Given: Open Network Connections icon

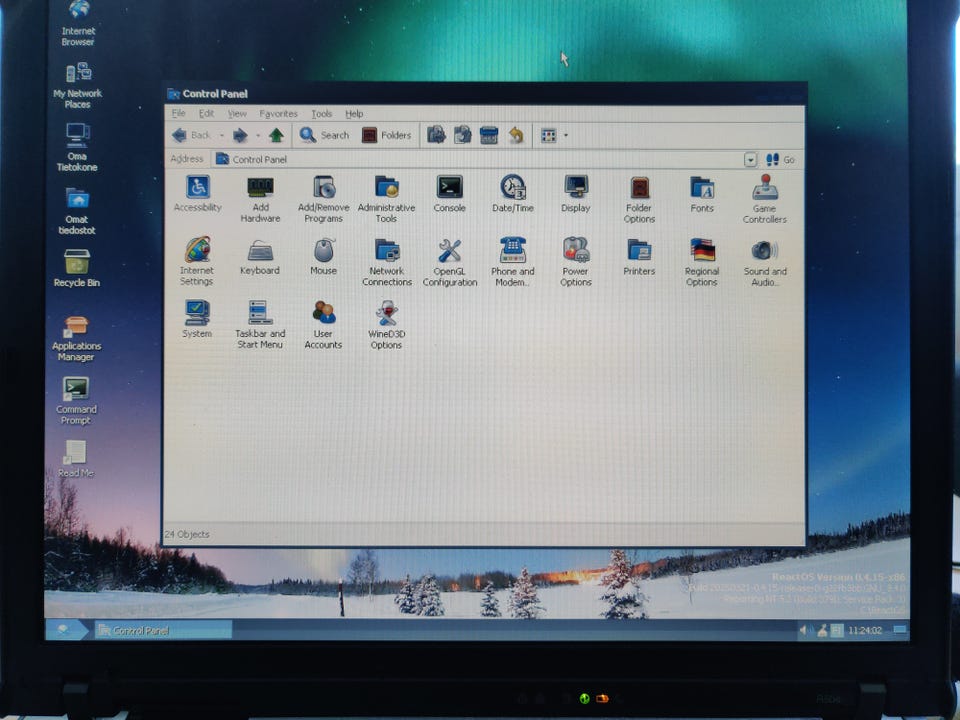Looking at the screenshot, I should coord(386,251).
